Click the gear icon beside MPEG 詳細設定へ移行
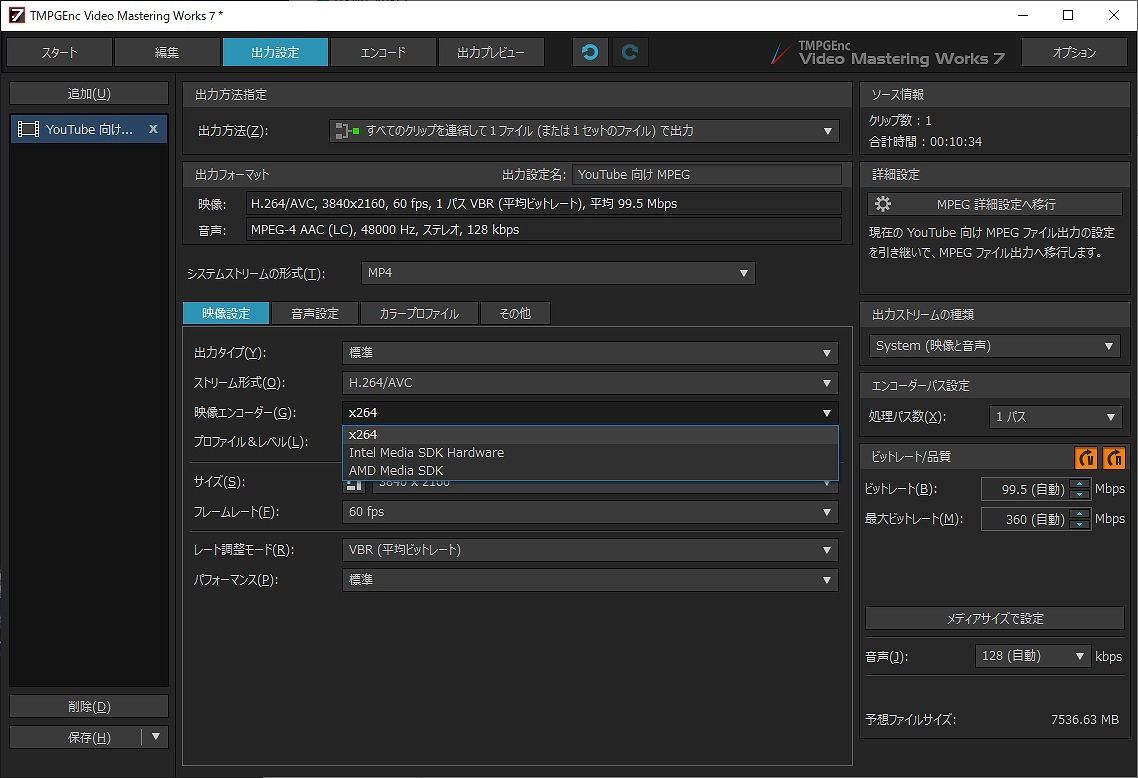Viewport: 1138px width, 778px height. tap(883, 204)
